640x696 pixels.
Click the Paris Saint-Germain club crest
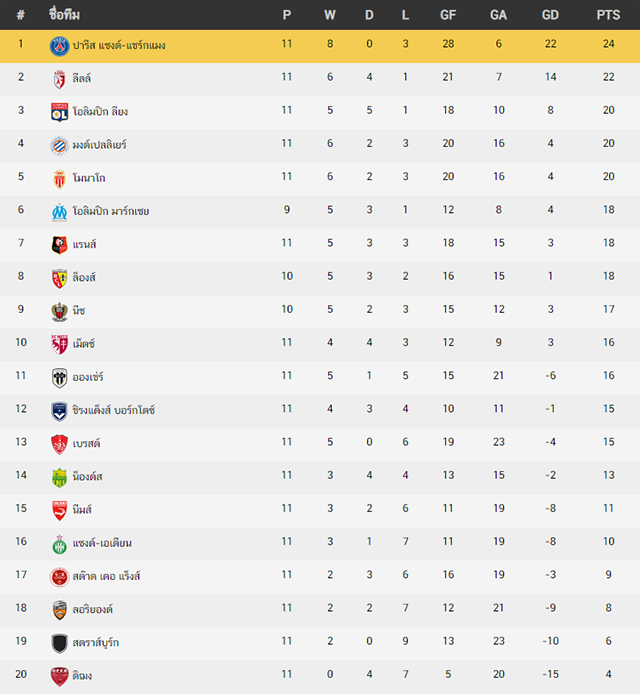click(x=59, y=46)
